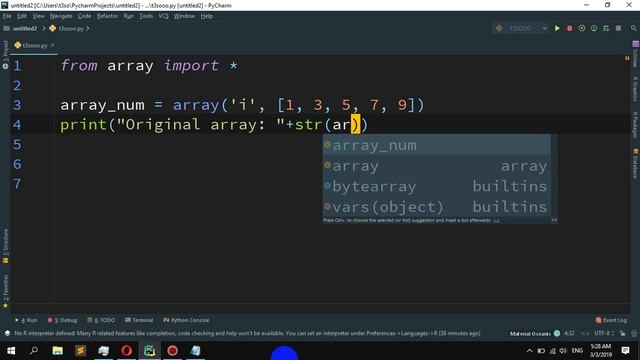Open the View menu
The height and width of the screenshot is (360, 640).
pyautogui.click(x=38, y=16)
